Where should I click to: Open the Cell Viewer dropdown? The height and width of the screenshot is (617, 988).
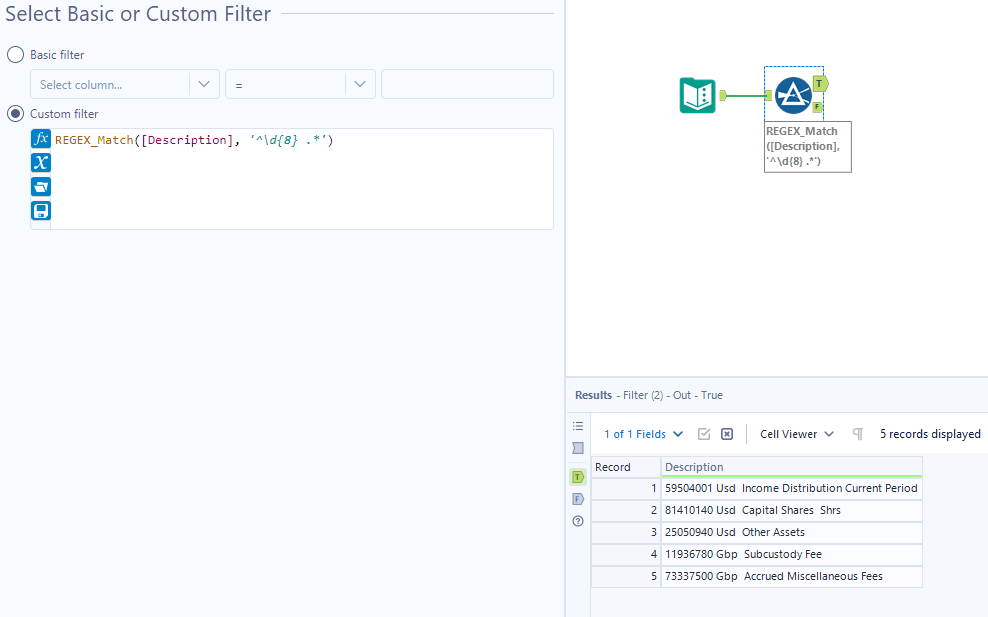(x=796, y=434)
